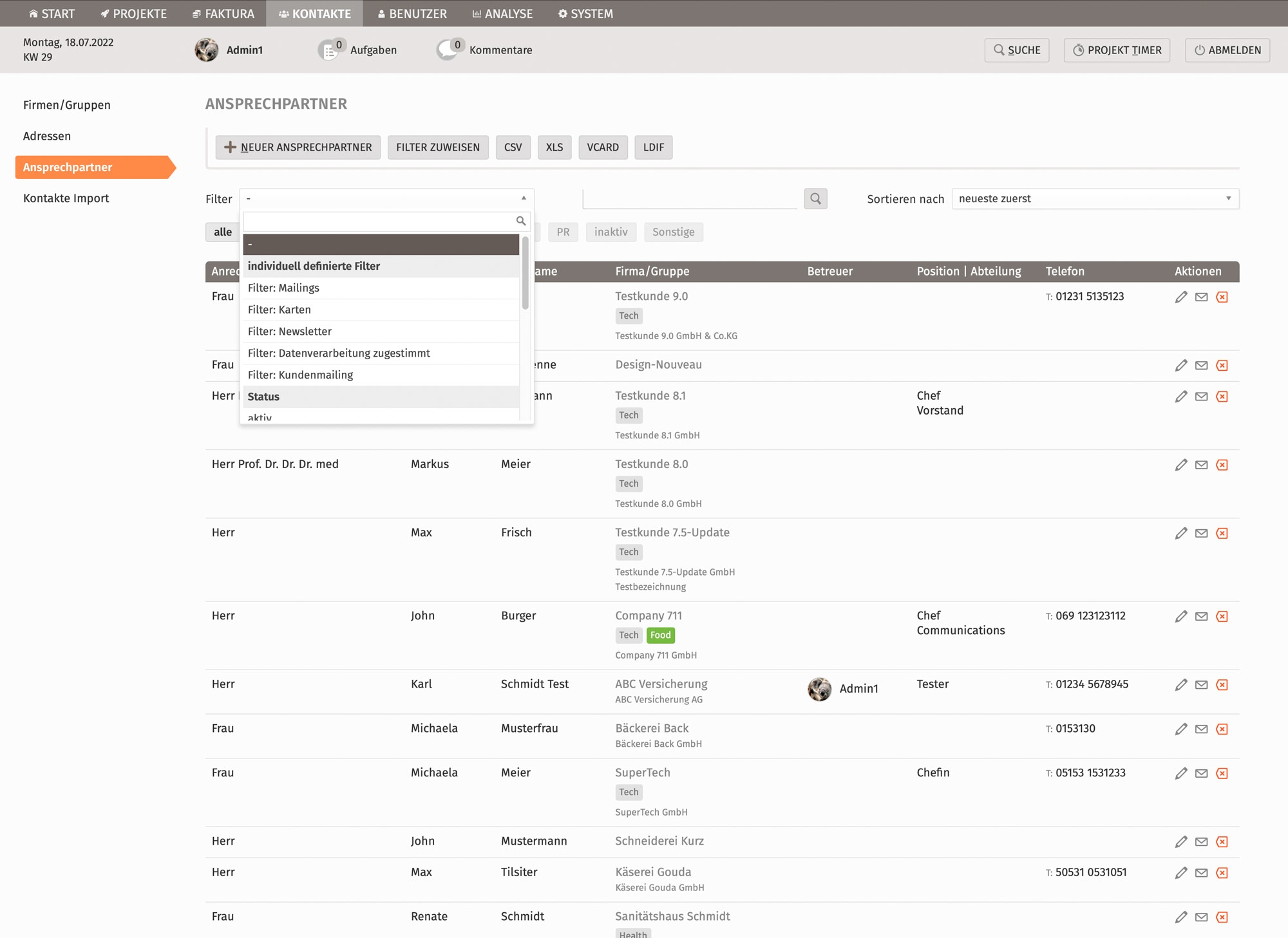Image resolution: width=1288 pixels, height=938 pixels.
Task: Delete the Markus Meier contact entry
Action: (1222, 465)
